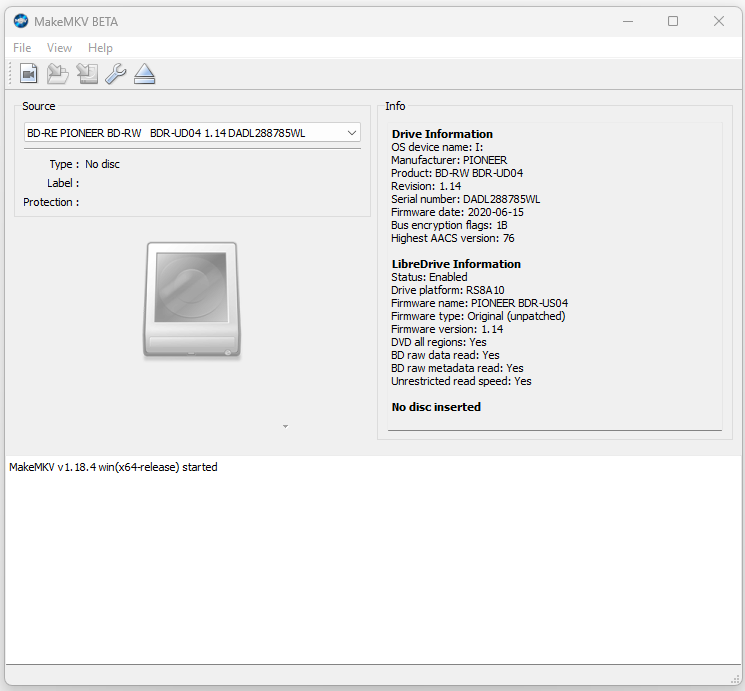Click the 'Drive Information' heading
This screenshot has height=691, width=745.
pos(442,134)
